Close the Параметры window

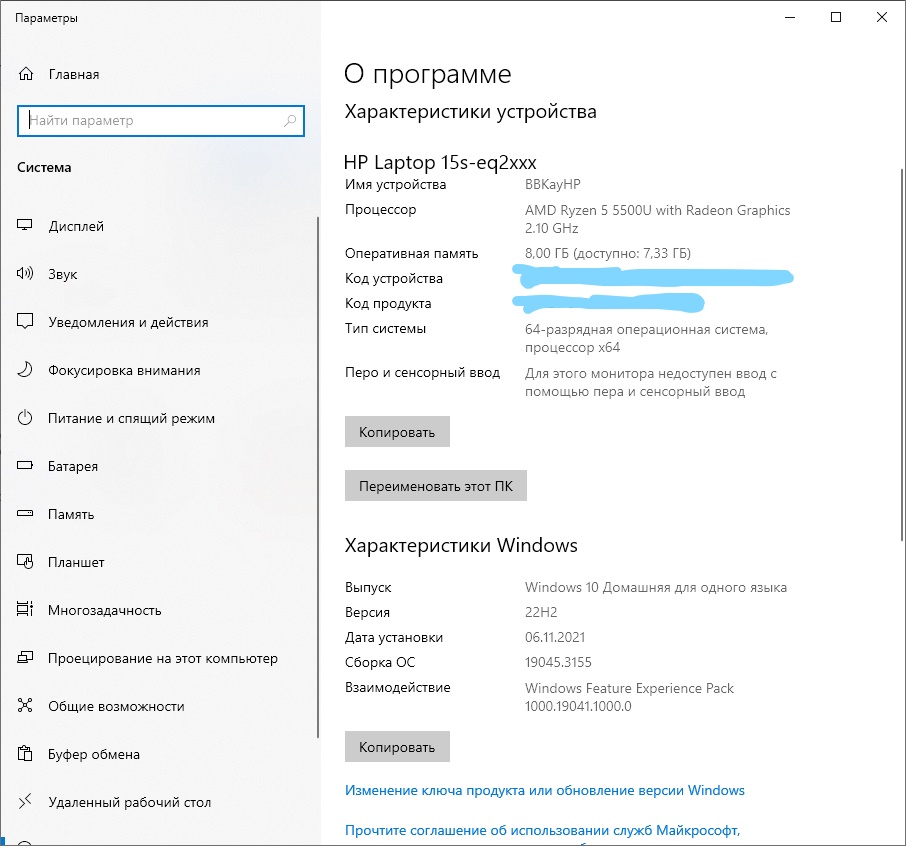(882, 17)
